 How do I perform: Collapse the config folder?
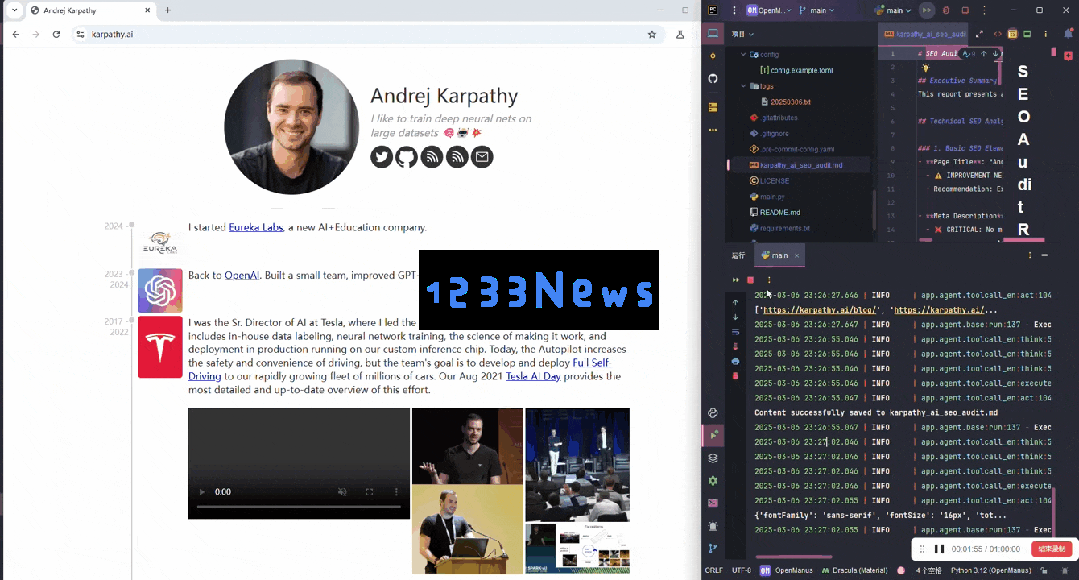[743, 54]
